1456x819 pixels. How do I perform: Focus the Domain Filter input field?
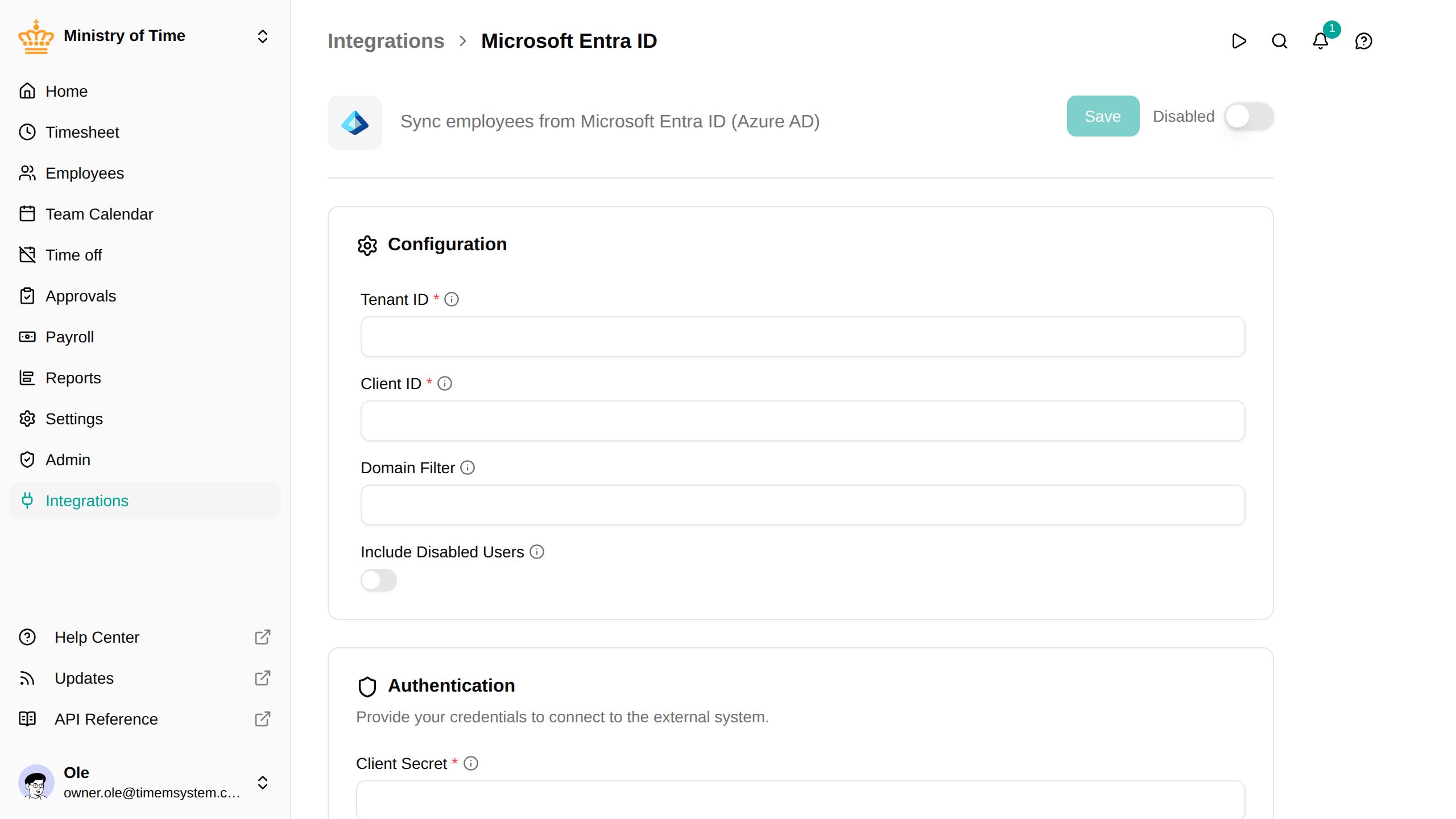coord(803,505)
